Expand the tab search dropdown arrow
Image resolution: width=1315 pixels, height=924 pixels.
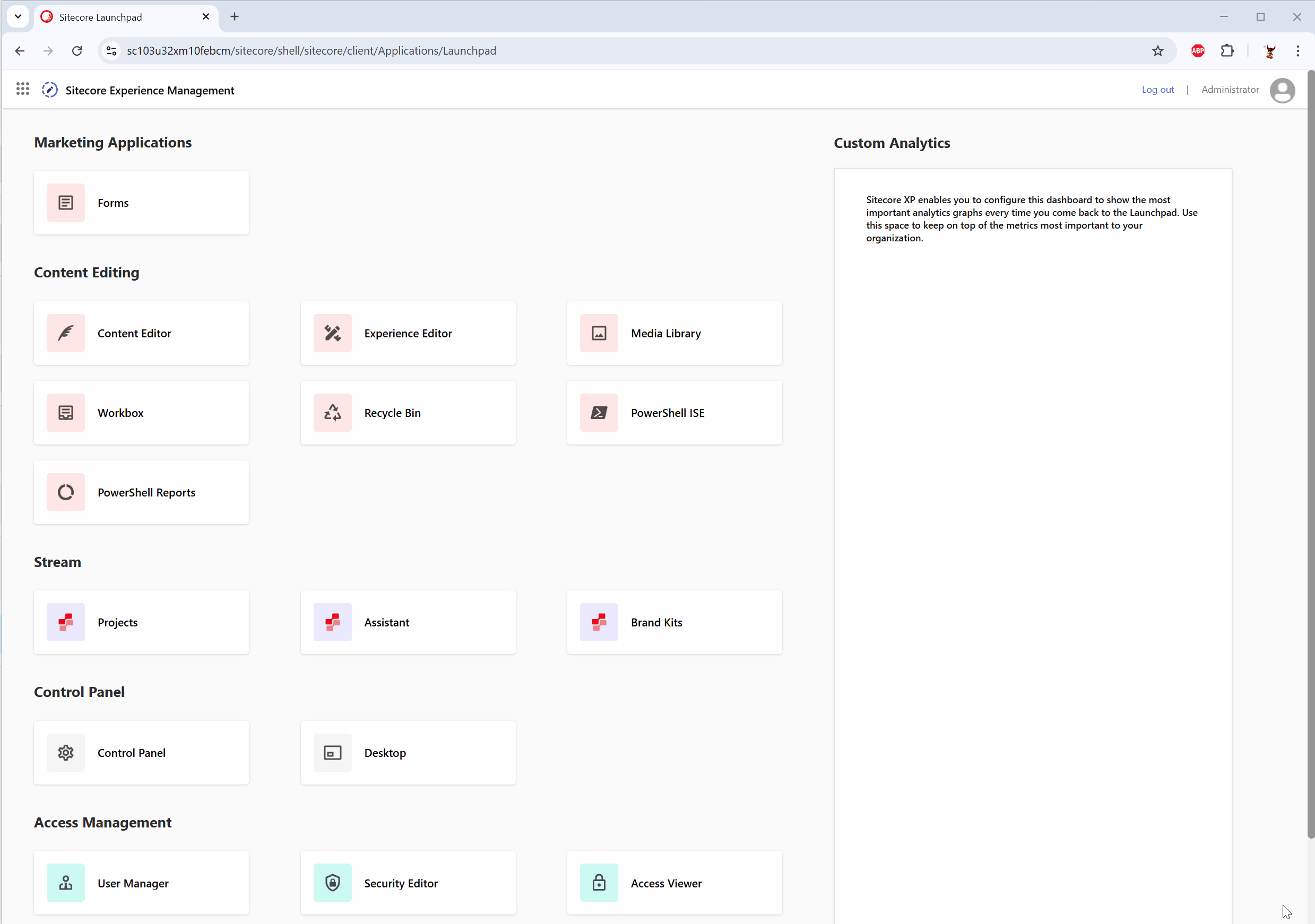pyautogui.click(x=18, y=16)
